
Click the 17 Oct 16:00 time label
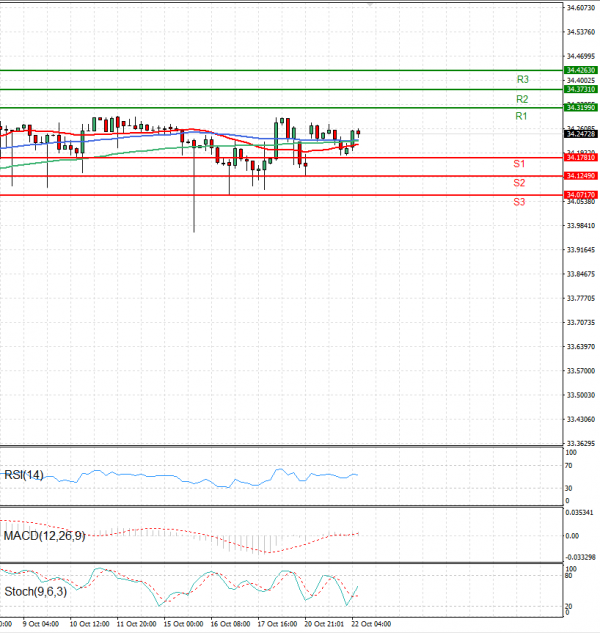click(x=277, y=624)
